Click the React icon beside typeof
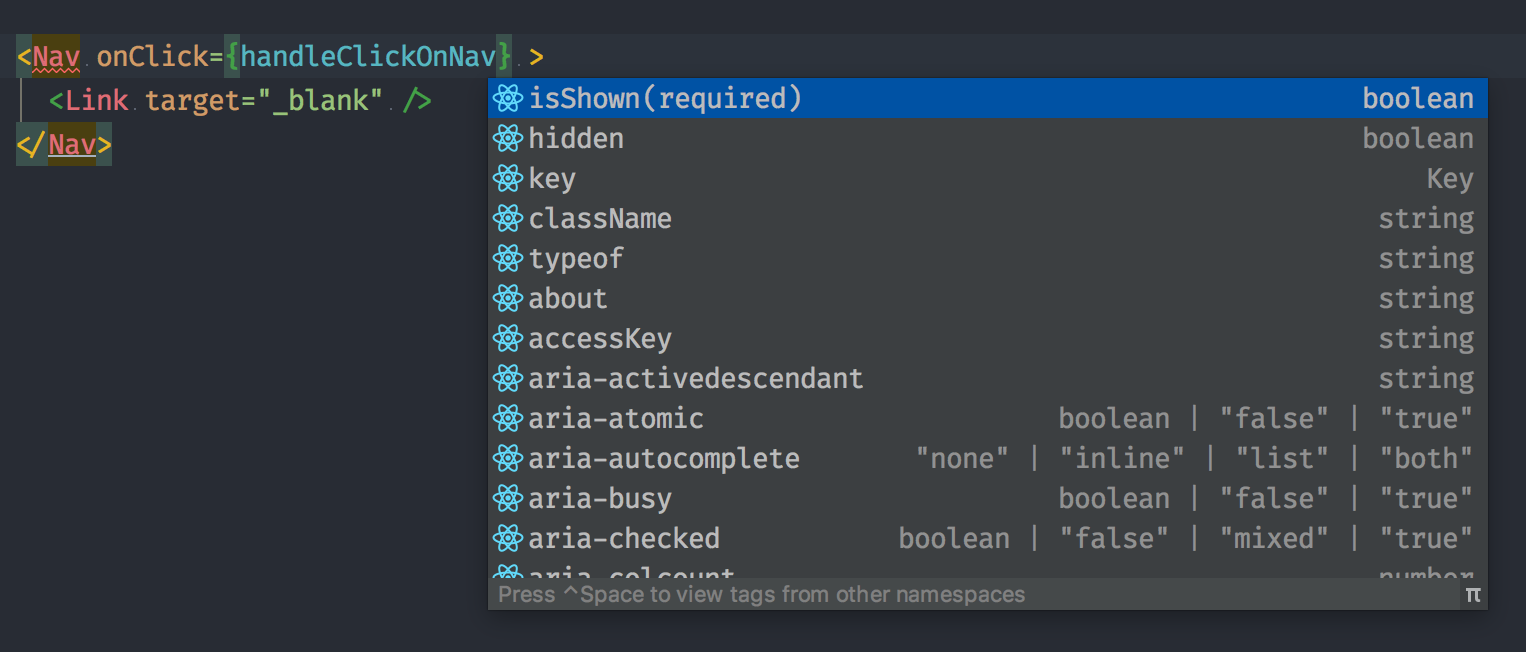This screenshot has width=1526, height=652. (509, 258)
